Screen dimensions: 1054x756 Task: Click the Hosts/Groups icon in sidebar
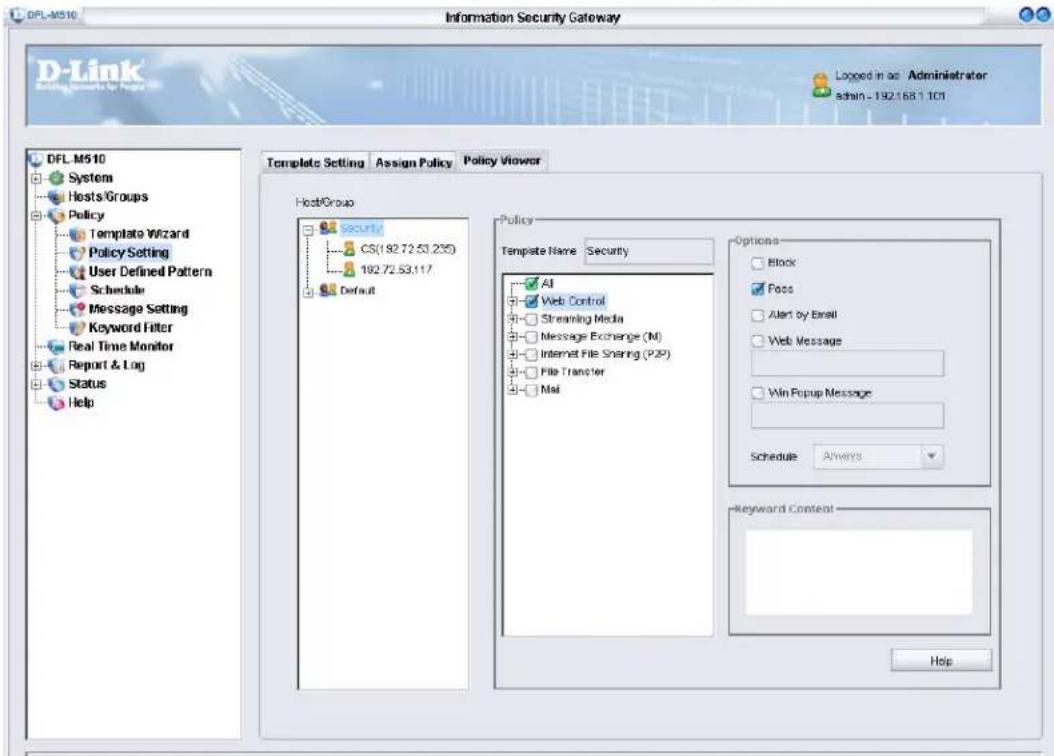(56, 197)
